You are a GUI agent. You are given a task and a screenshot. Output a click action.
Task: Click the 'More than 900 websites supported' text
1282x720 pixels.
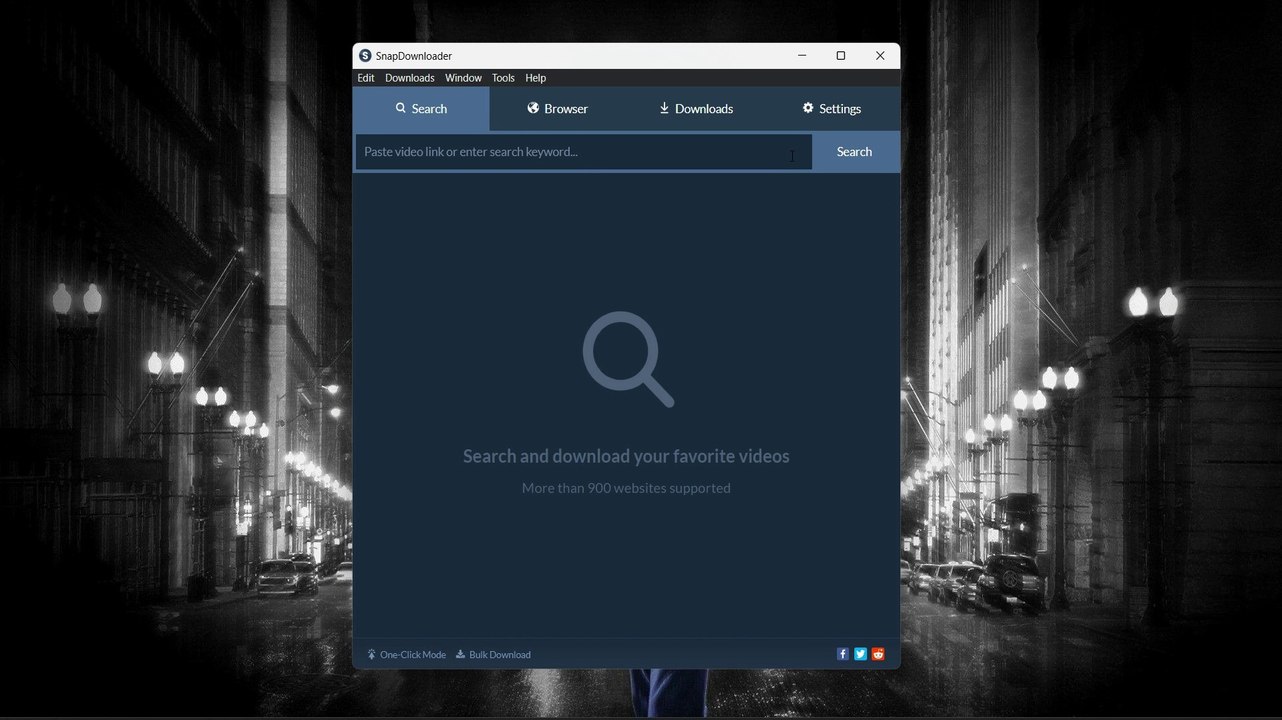626,488
